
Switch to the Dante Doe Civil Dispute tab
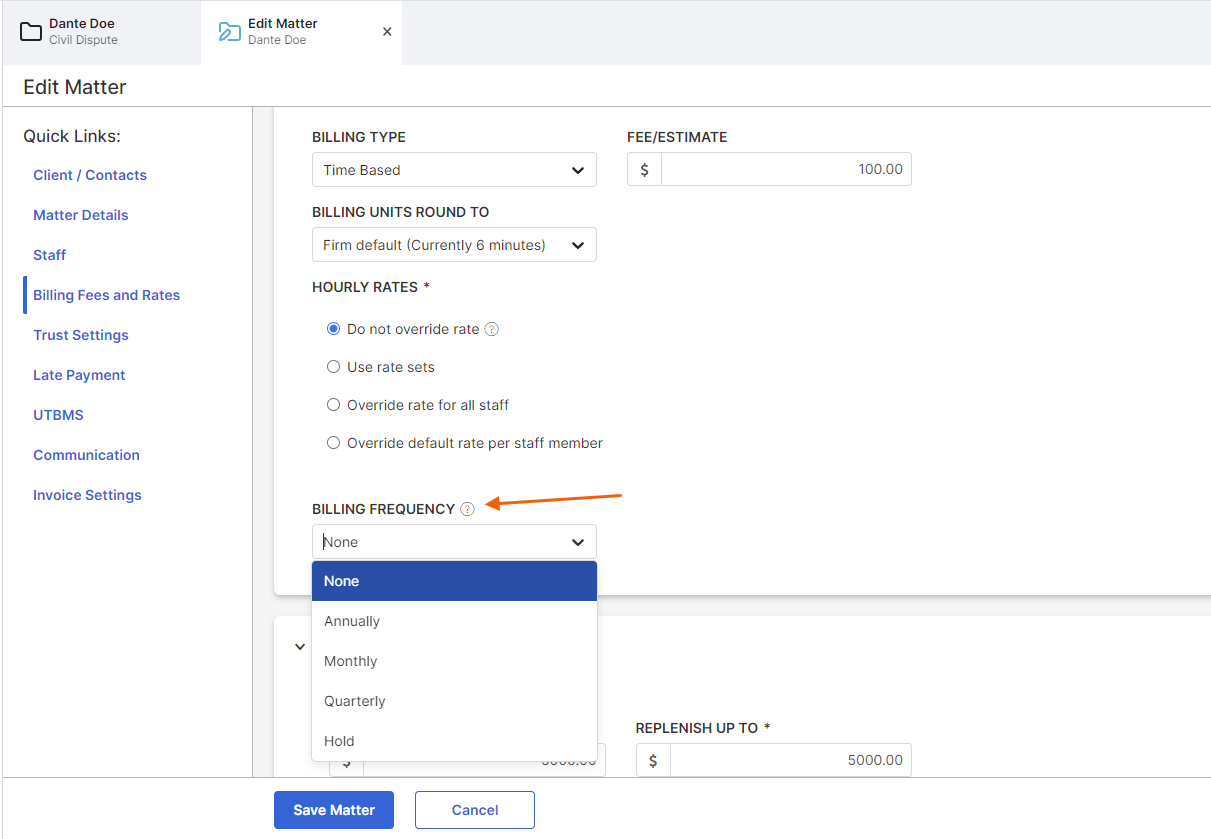(101, 32)
